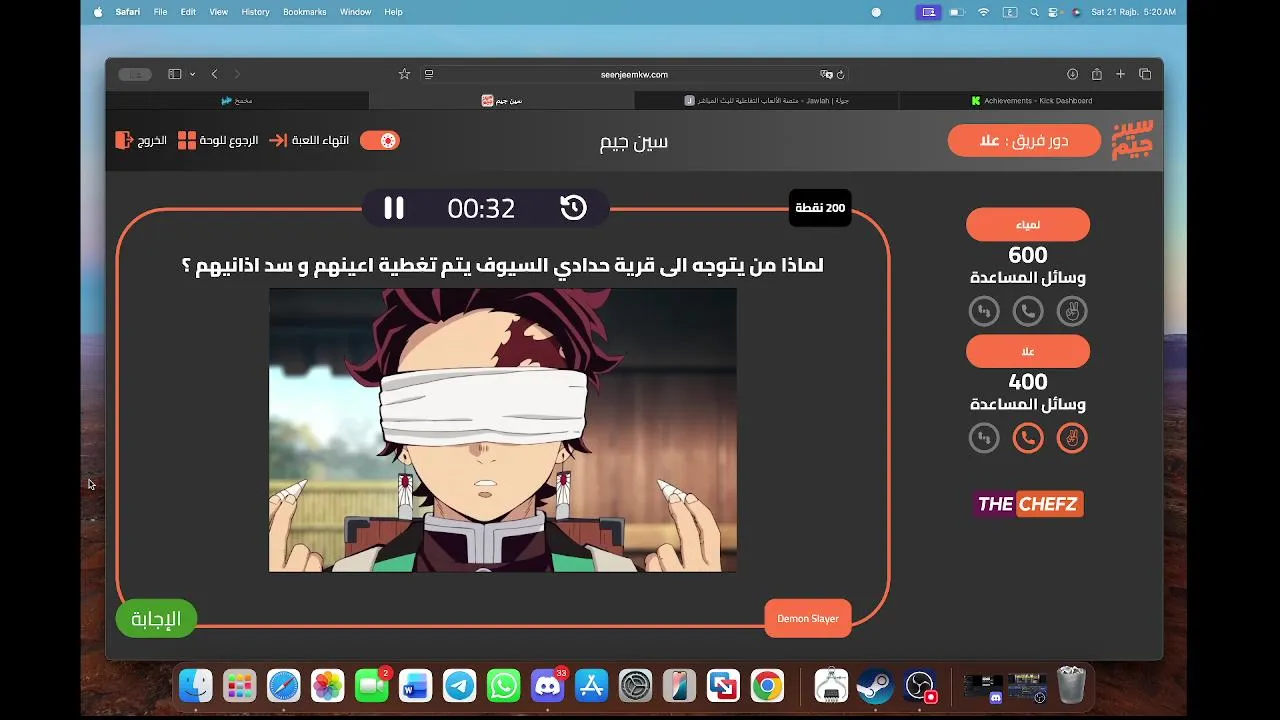This screenshot has height=720, width=1280.
Task: Use team لمياء's two-fingers helper icon
Action: (1072, 311)
